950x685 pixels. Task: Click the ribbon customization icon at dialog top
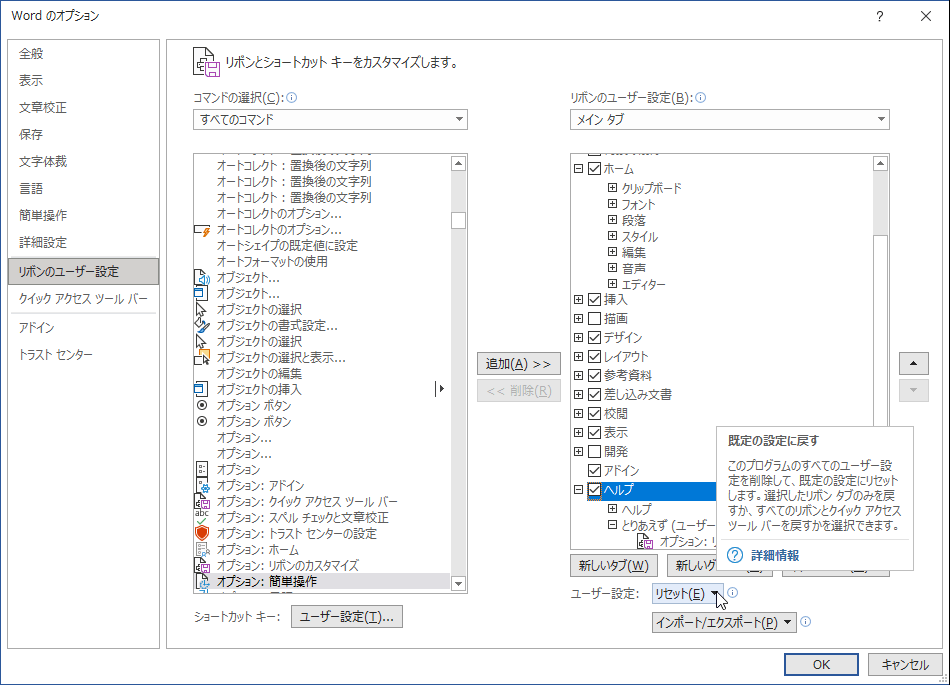tap(205, 60)
